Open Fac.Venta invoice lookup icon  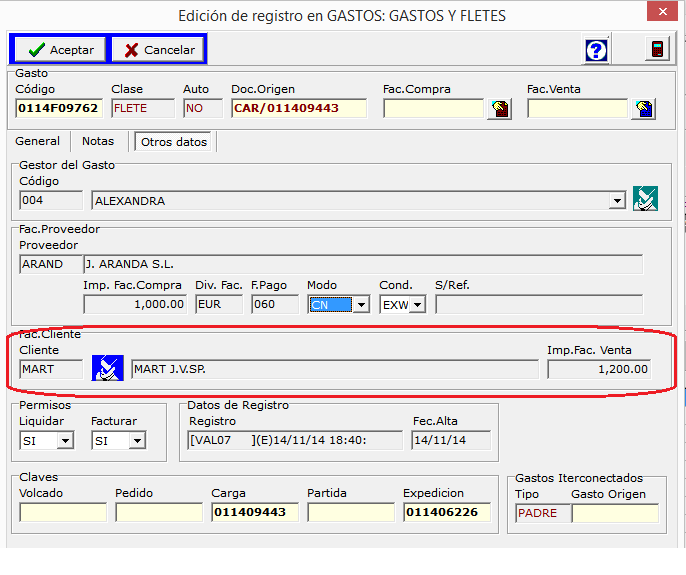(644, 109)
